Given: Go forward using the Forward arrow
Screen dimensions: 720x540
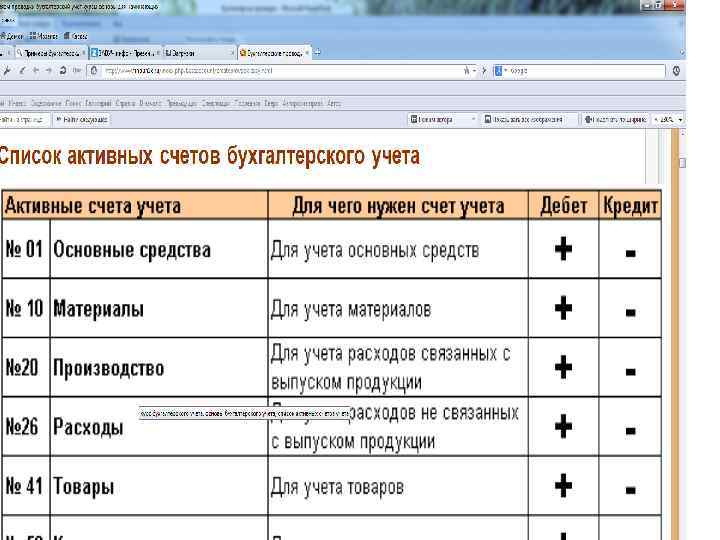Looking at the screenshot, I should (x=49, y=71).
